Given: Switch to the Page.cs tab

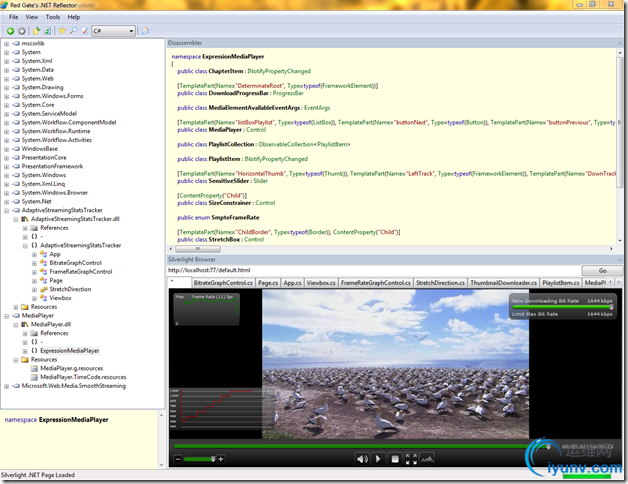Looking at the screenshot, I should [x=268, y=282].
